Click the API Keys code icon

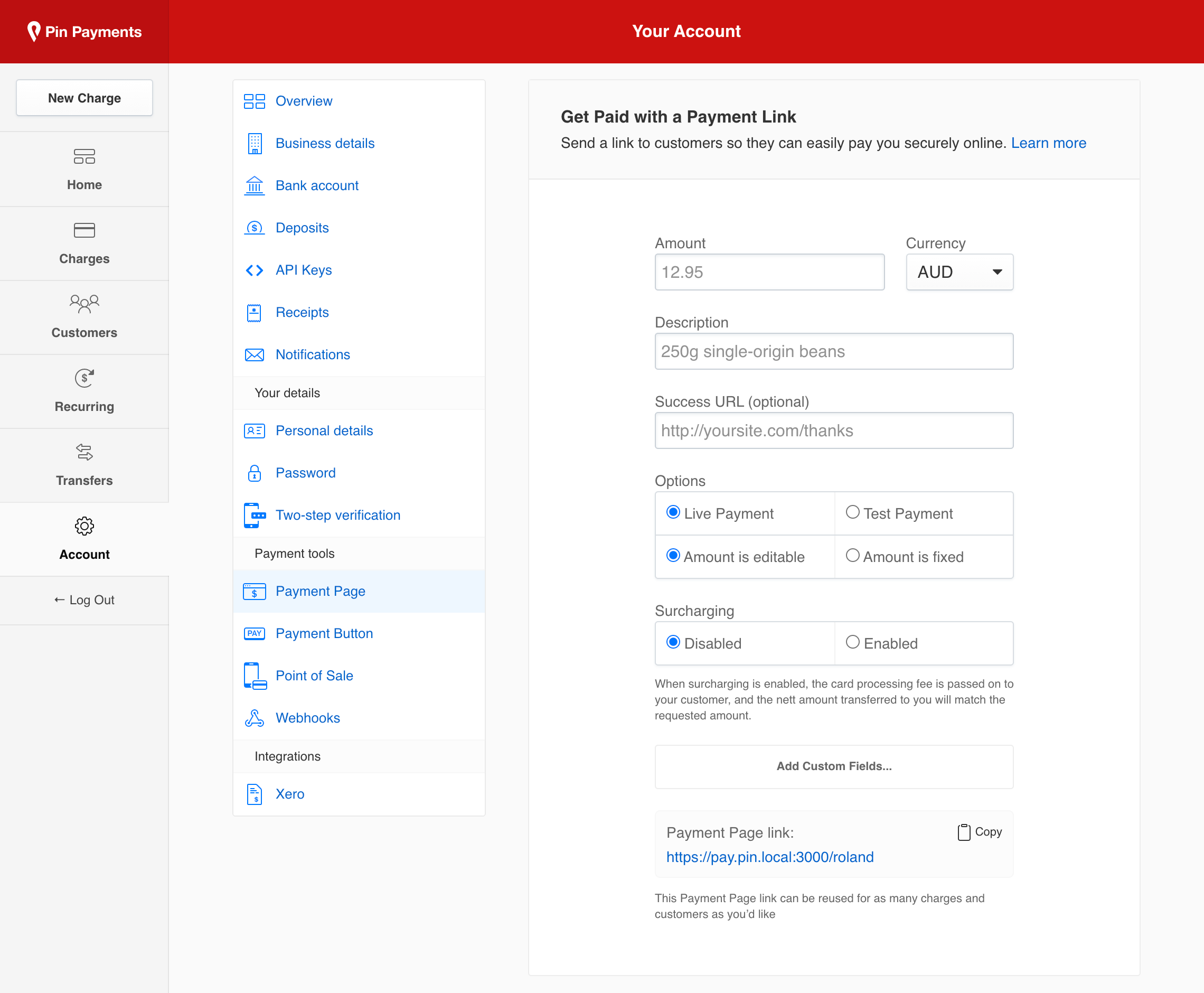255,270
